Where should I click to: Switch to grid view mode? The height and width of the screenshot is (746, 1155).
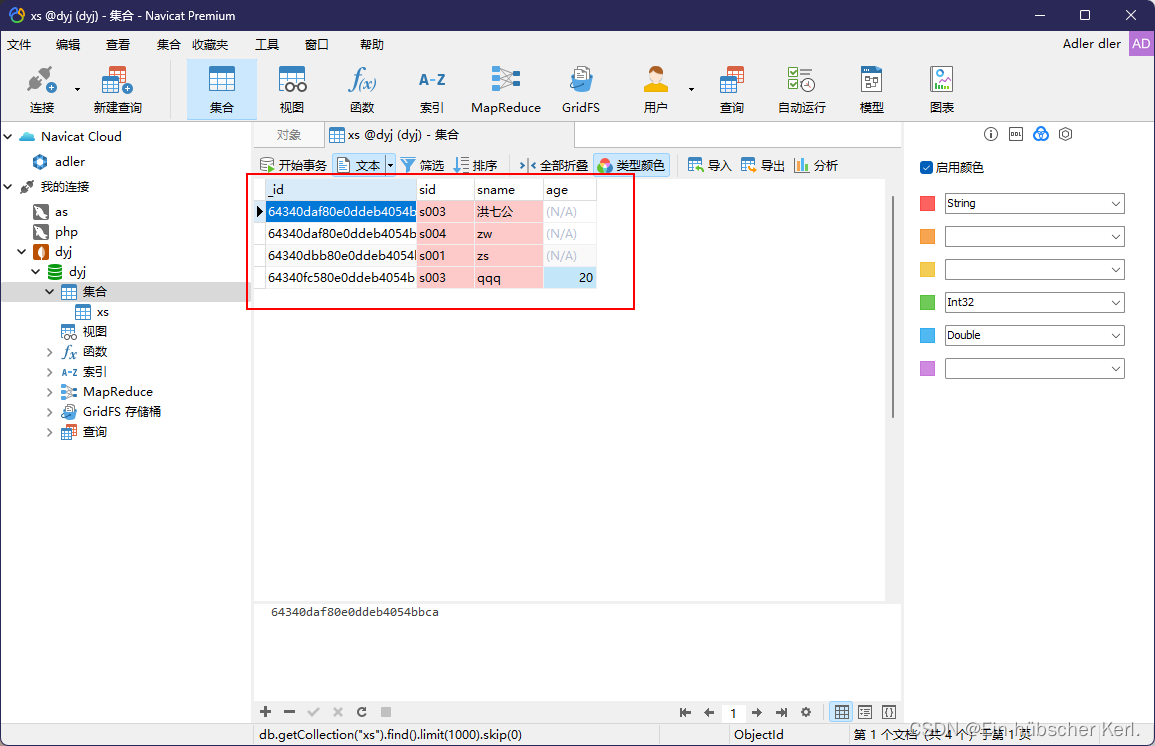[841, 712]
